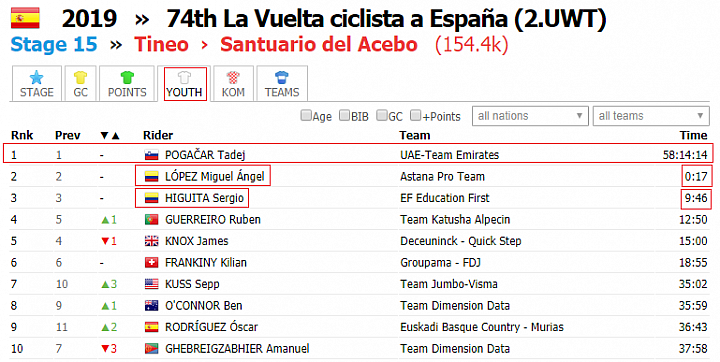Click the USA flag beside KUSS Sepp
This screenshot has width=720, height=362.
pyautogui.click(x=152, y=284)
